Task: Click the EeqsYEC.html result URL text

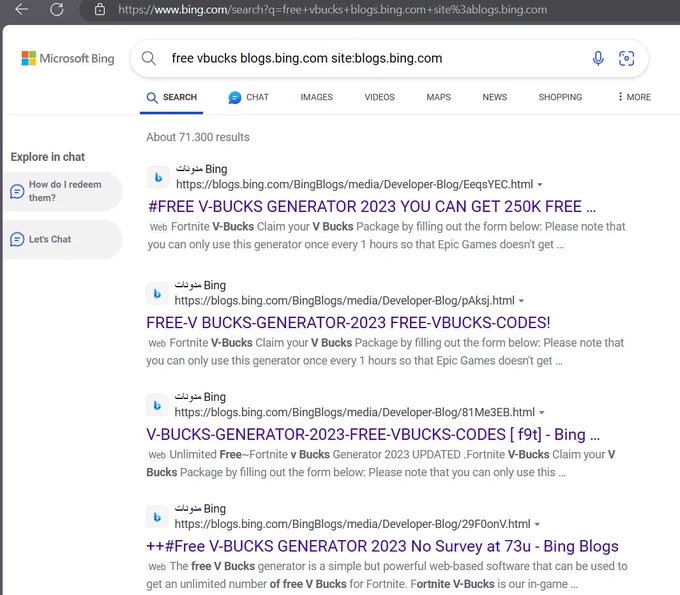Action: point(354,185)
